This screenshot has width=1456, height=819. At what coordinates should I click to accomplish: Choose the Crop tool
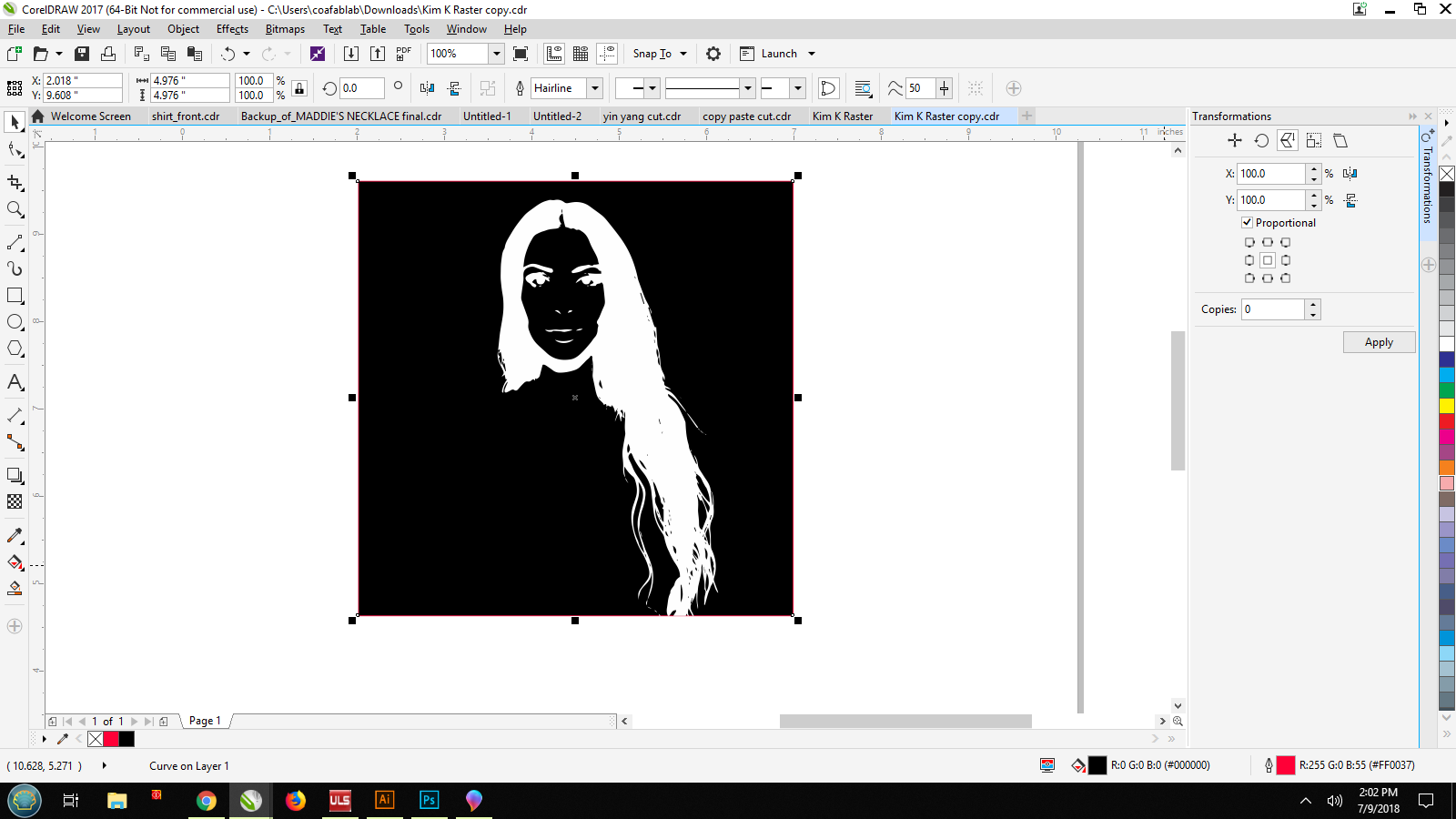[15, 183]
